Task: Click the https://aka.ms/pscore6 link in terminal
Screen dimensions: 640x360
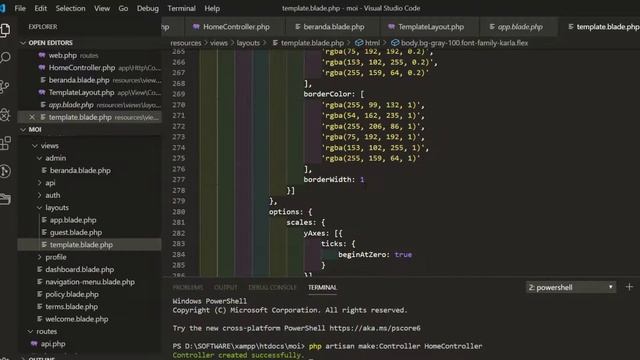Action: (x=375, y=328)
